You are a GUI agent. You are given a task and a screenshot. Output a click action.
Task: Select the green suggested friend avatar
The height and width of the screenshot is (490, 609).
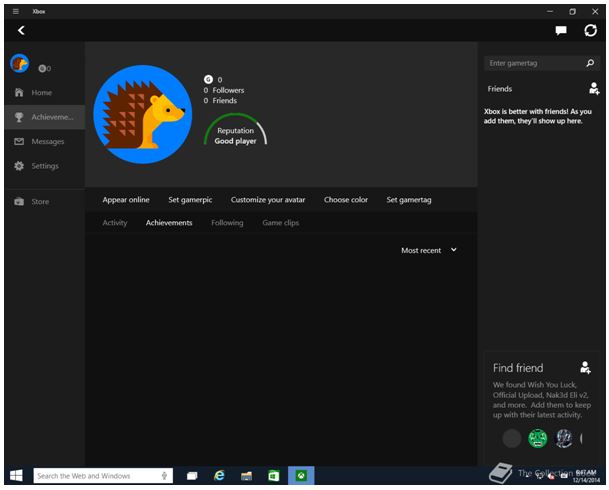point(538,439)
